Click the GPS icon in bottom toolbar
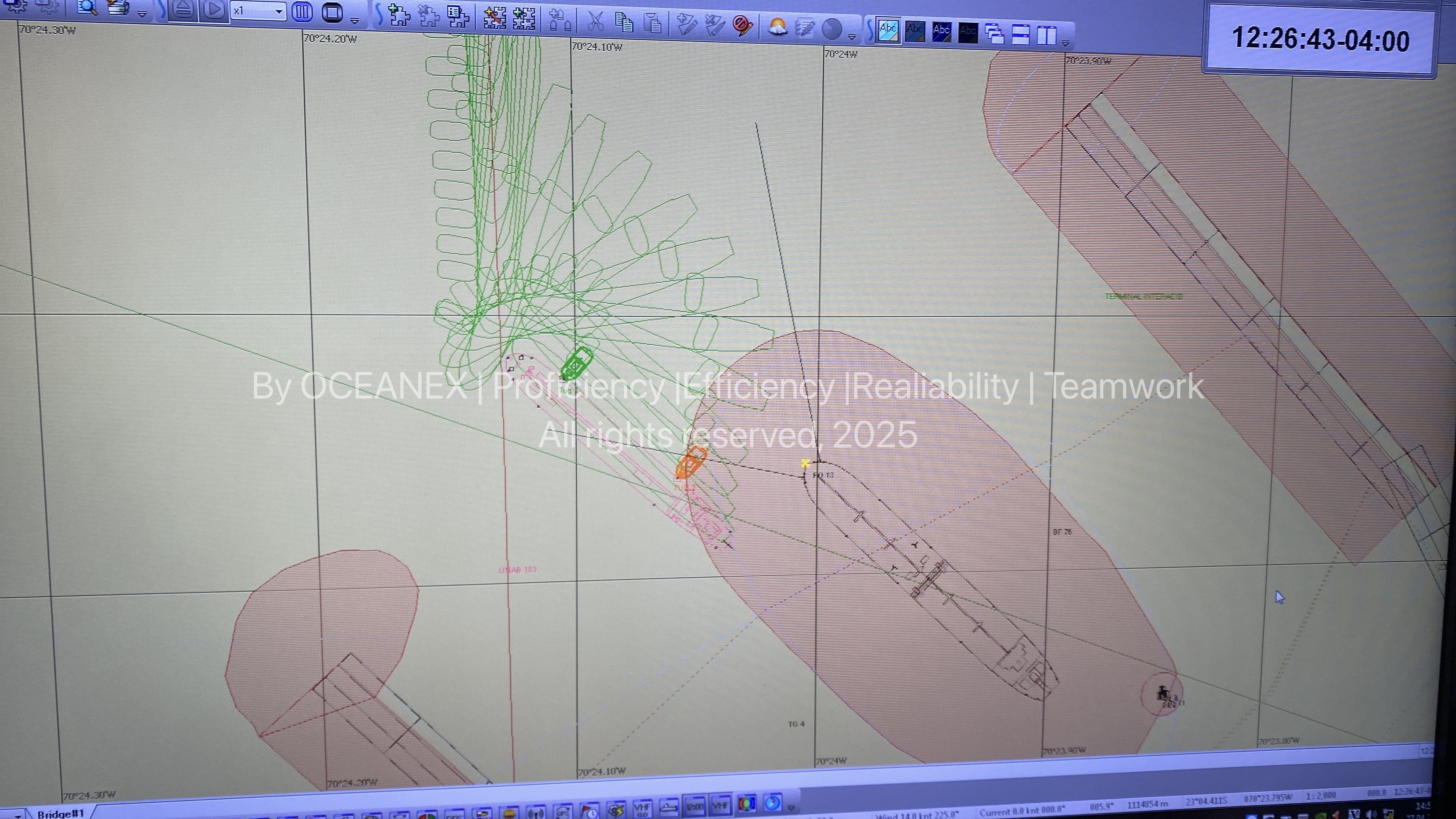Screen dimensions: 1456x819 point(563,812)
